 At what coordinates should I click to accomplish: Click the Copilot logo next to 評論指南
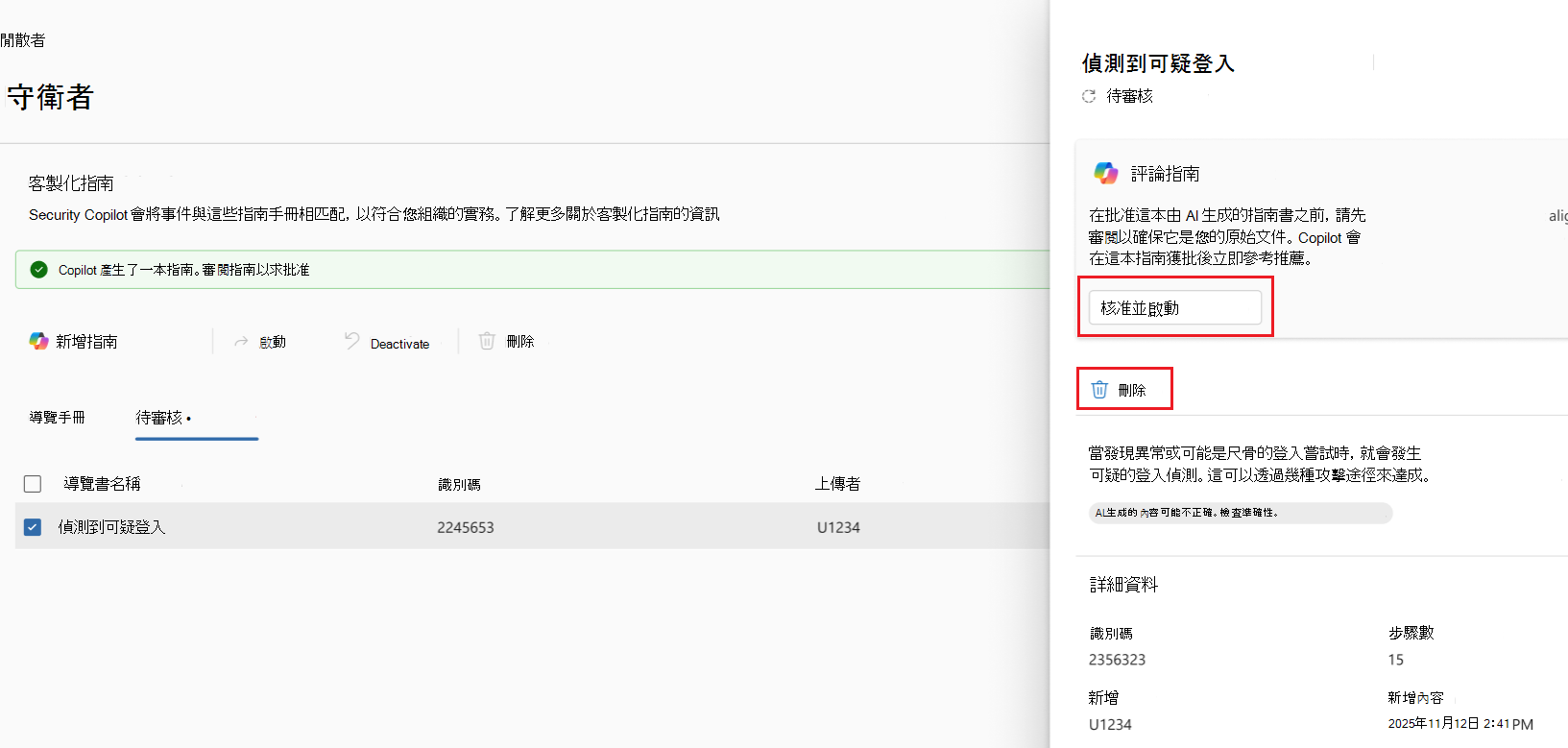[1106, 173]
